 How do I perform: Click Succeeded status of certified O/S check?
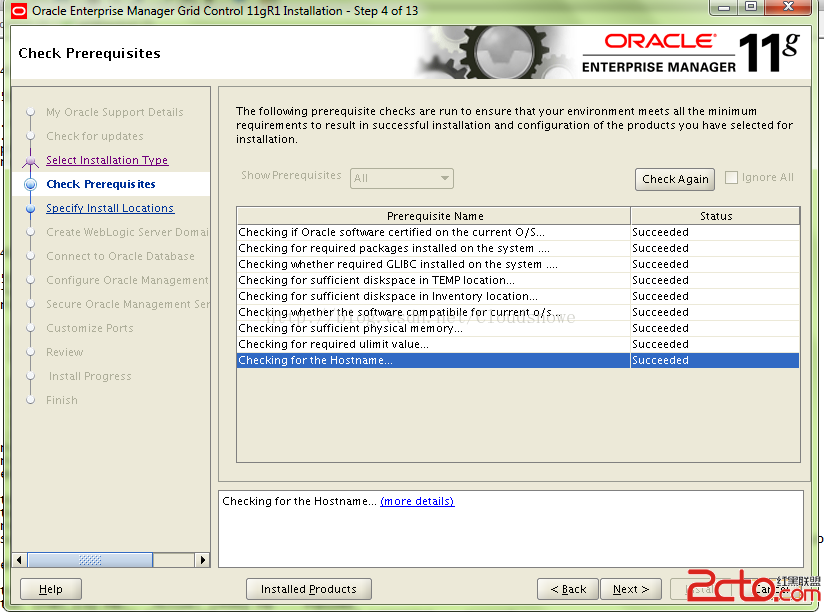(x=661, y=232)
